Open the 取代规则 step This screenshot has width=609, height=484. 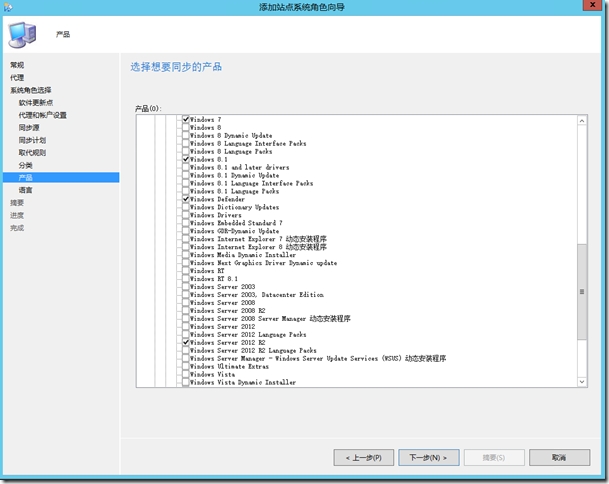tap(32, 152)
